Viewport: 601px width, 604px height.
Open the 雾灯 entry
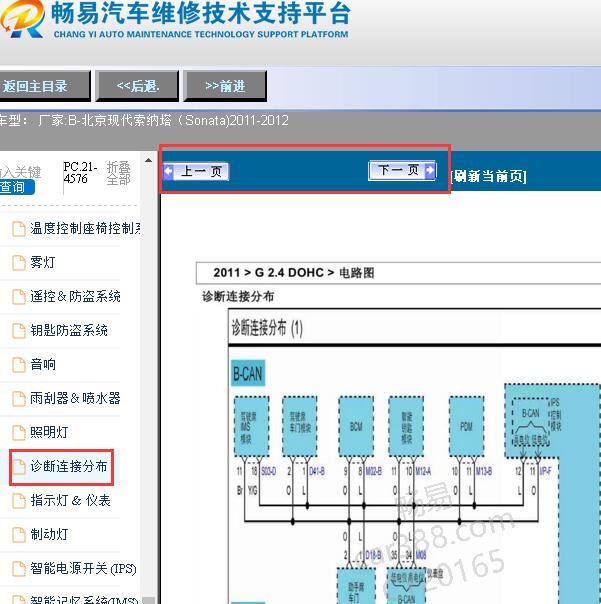pos(43,262)
